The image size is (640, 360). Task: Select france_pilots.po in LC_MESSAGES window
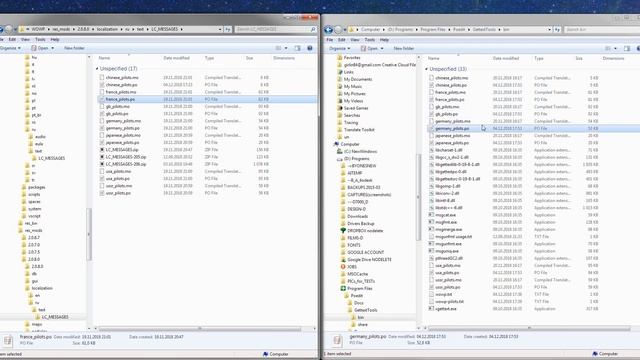tap(207, 99)
